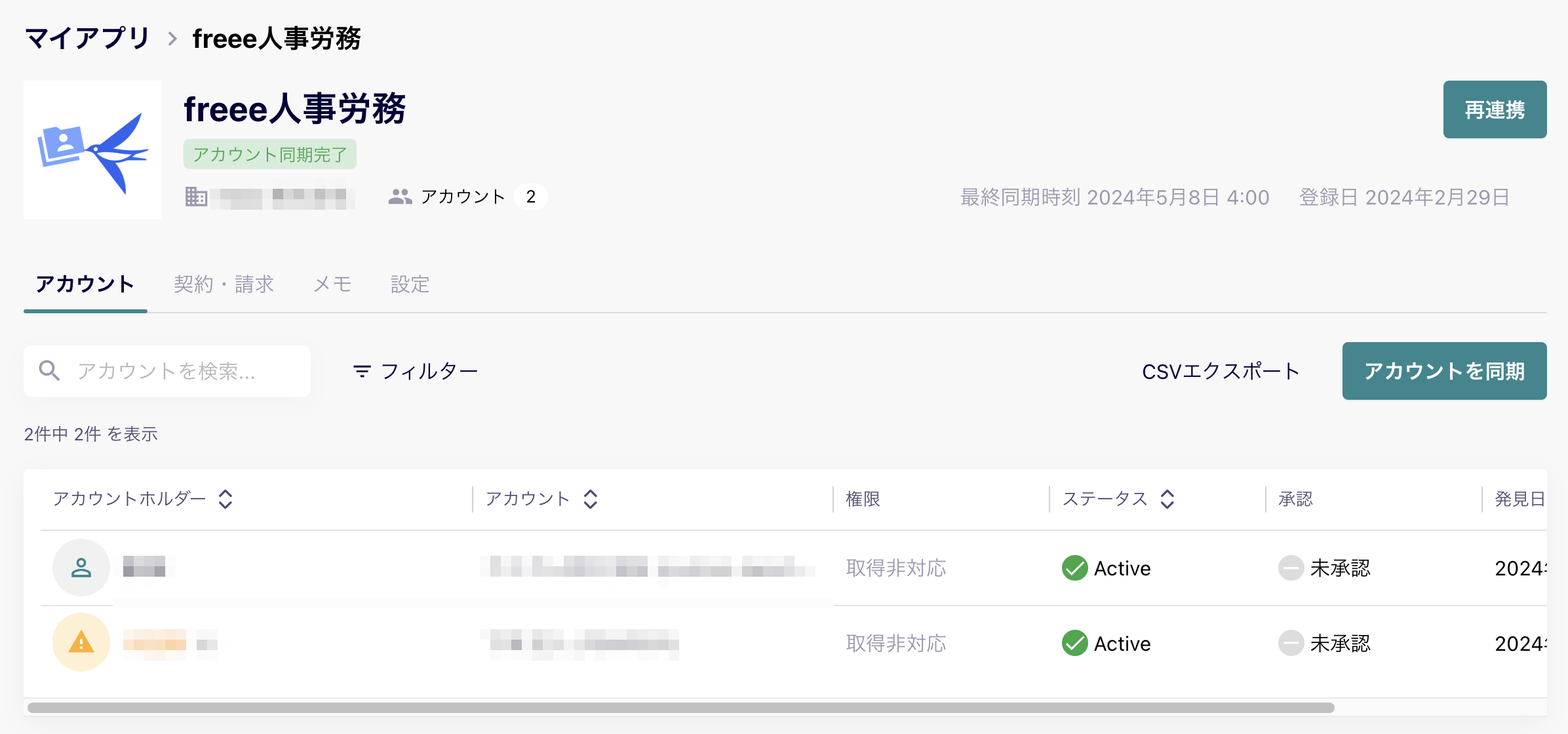This screenshot has height=734, width=1568.
Task: Open the メモ tab
Action: [332, 284]
